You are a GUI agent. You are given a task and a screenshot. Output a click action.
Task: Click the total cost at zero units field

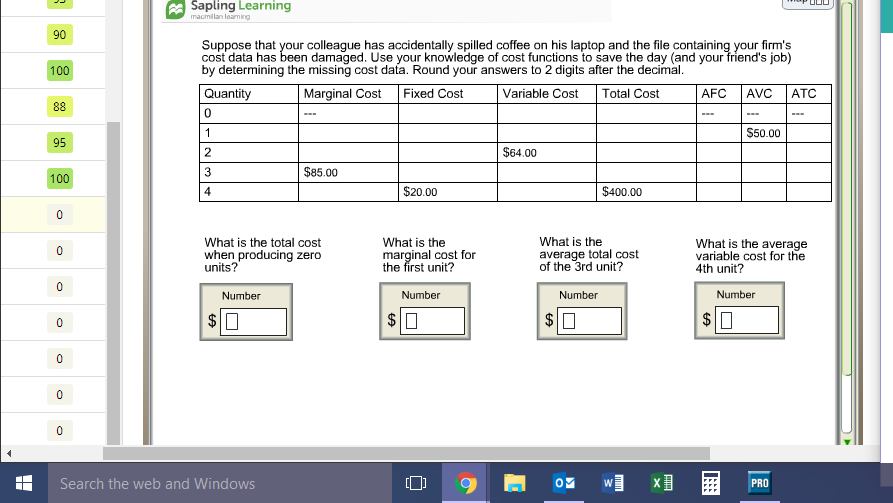tap(253, 322)
